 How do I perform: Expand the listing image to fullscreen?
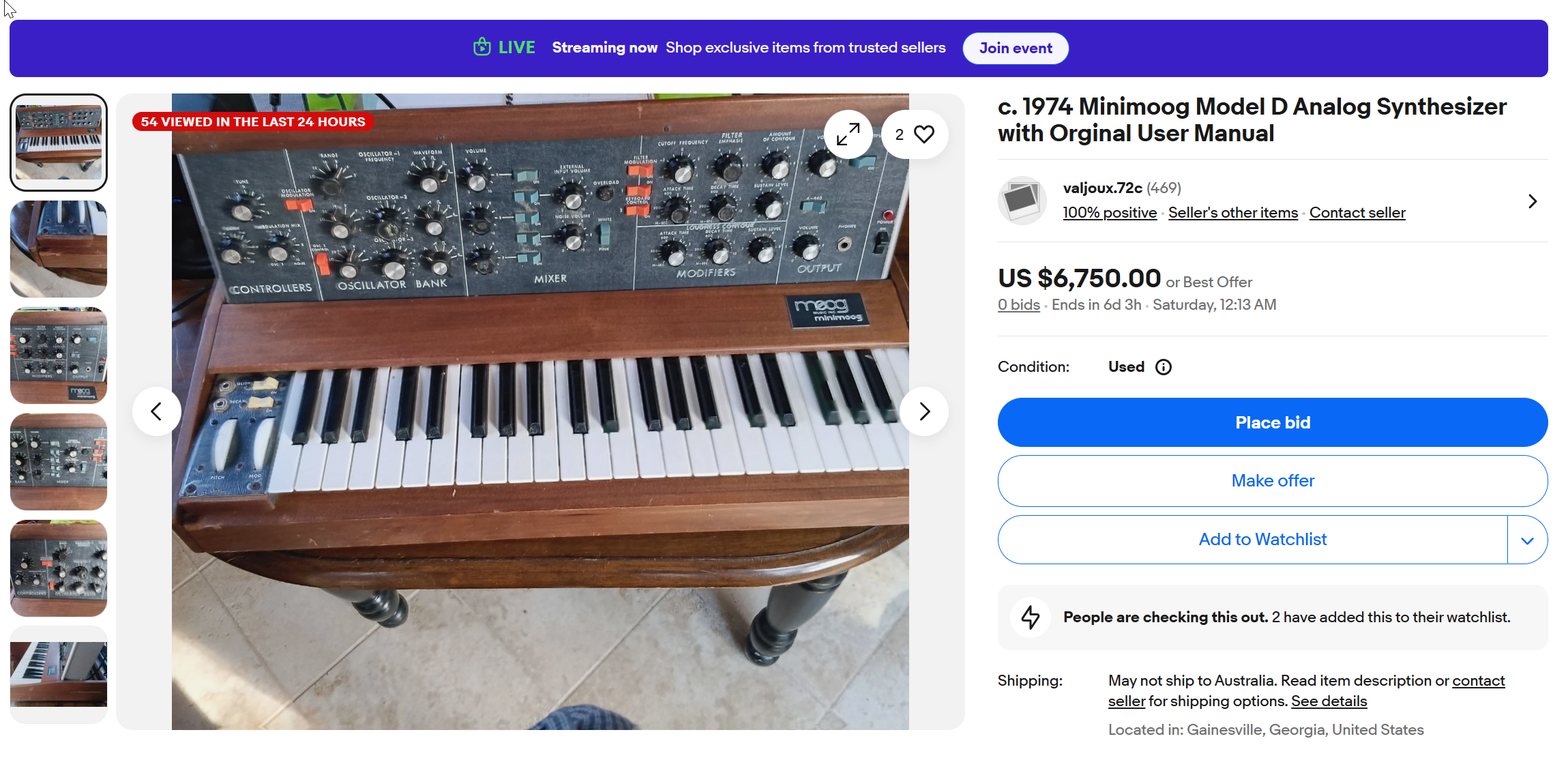[848, 134]
